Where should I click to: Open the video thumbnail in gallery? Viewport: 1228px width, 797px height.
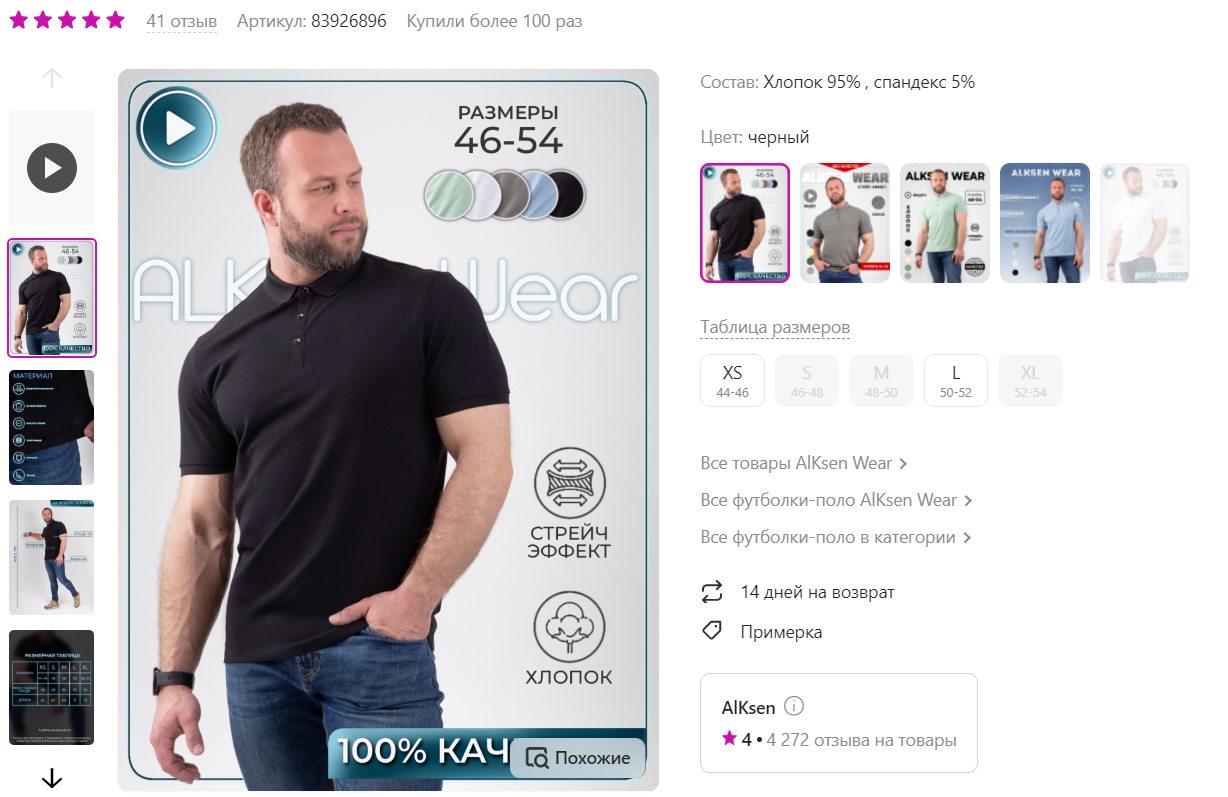coord(52,167)
